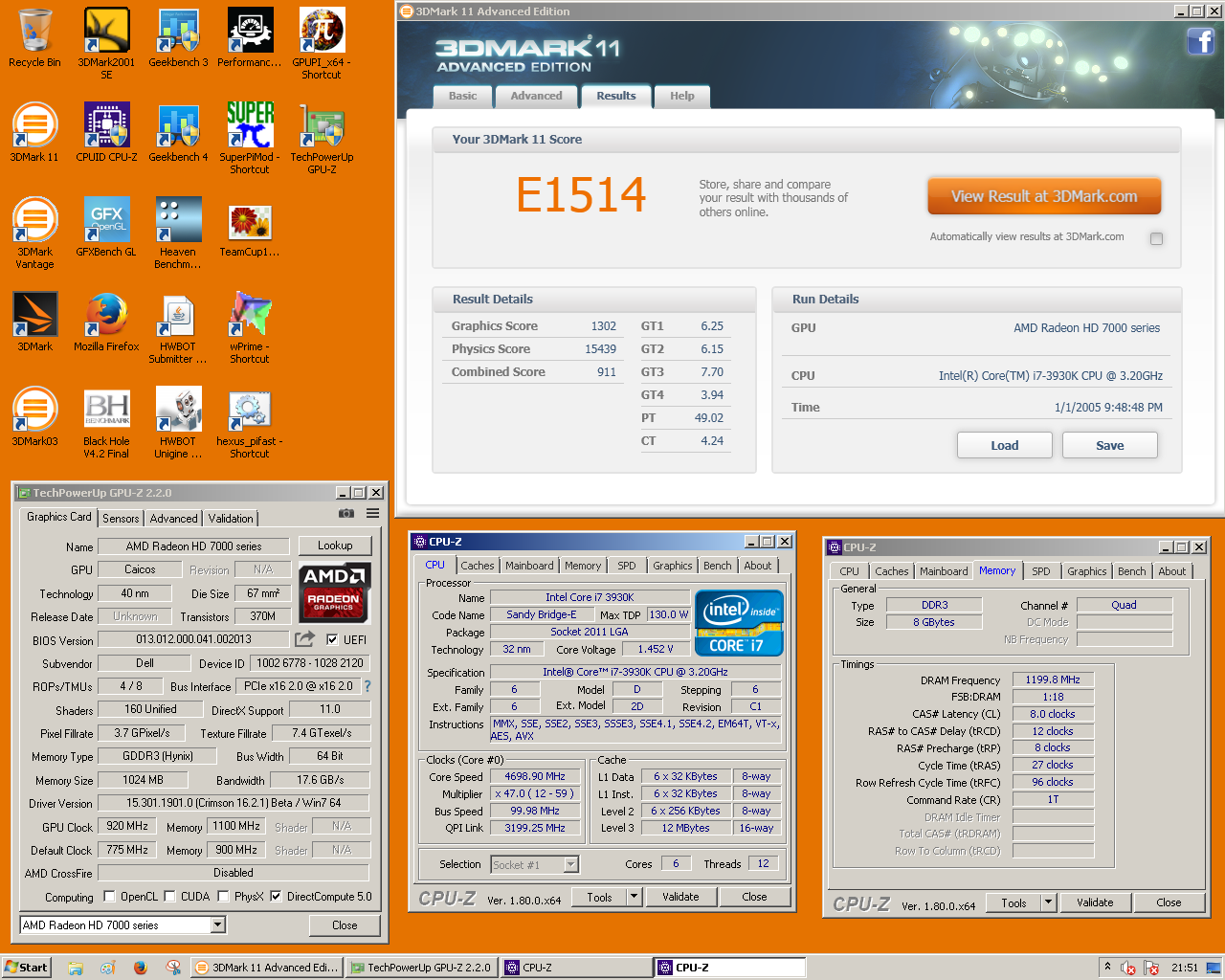Viewport: 1225px width, 980px height.
Task: Open the Recycle Bin desktop icon
Action: [x=34, y=38]
